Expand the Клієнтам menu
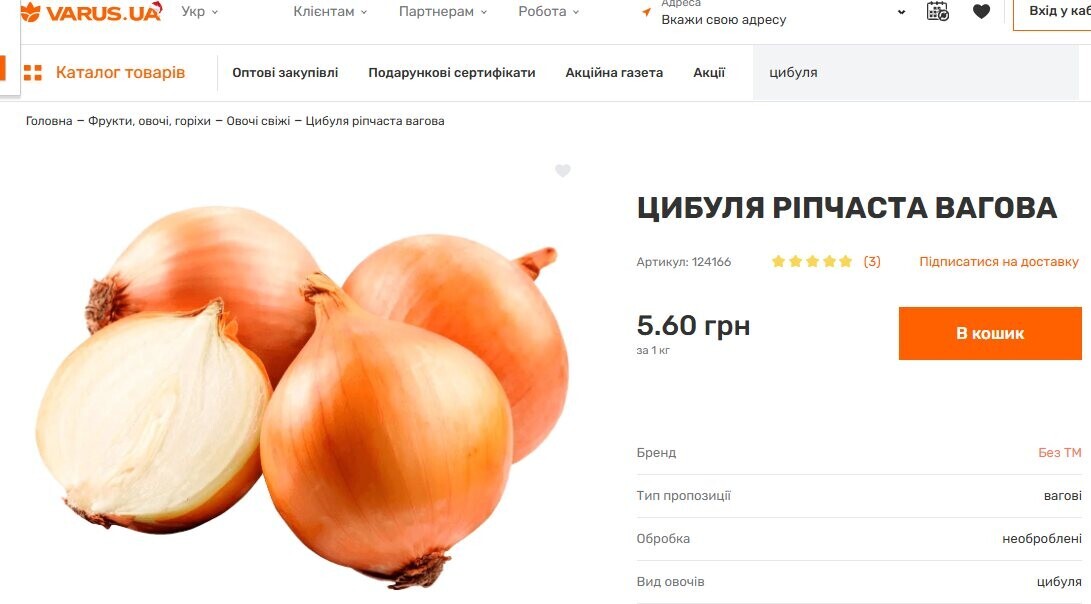The height and width of the screenshot is (604, 1091). [x=331, y=12]
